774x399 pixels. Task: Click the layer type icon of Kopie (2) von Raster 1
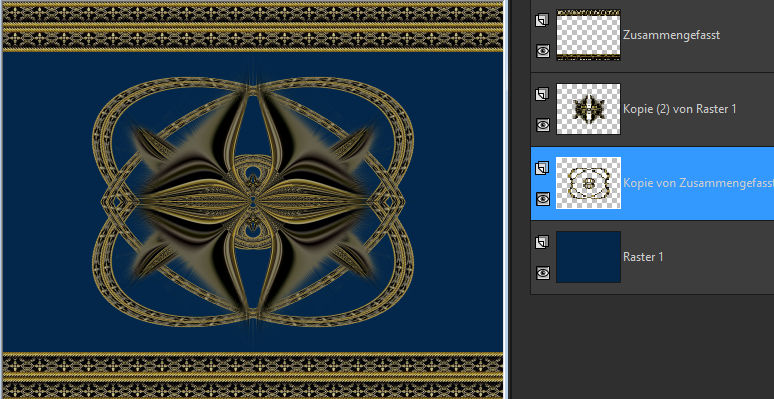[542, 94]
